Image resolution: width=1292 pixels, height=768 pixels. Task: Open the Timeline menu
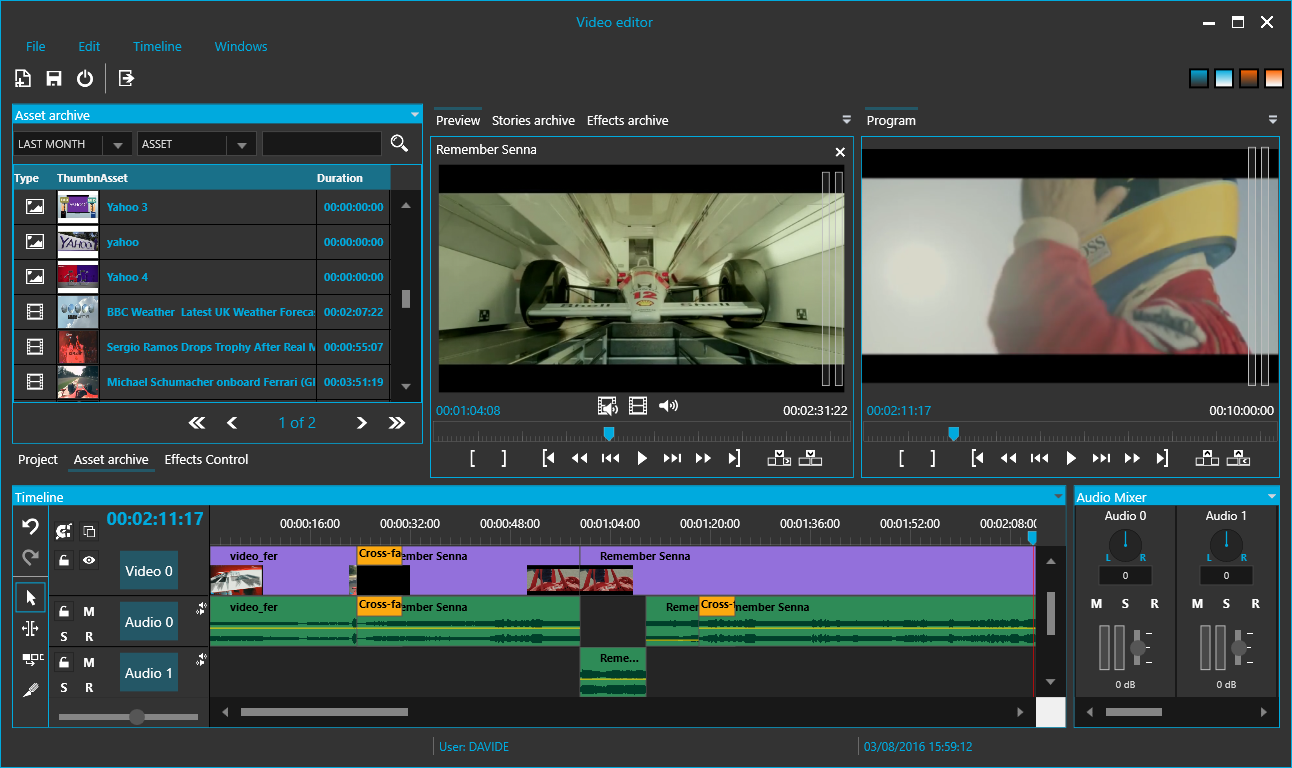pyautogui.click(x=157, y=46)
